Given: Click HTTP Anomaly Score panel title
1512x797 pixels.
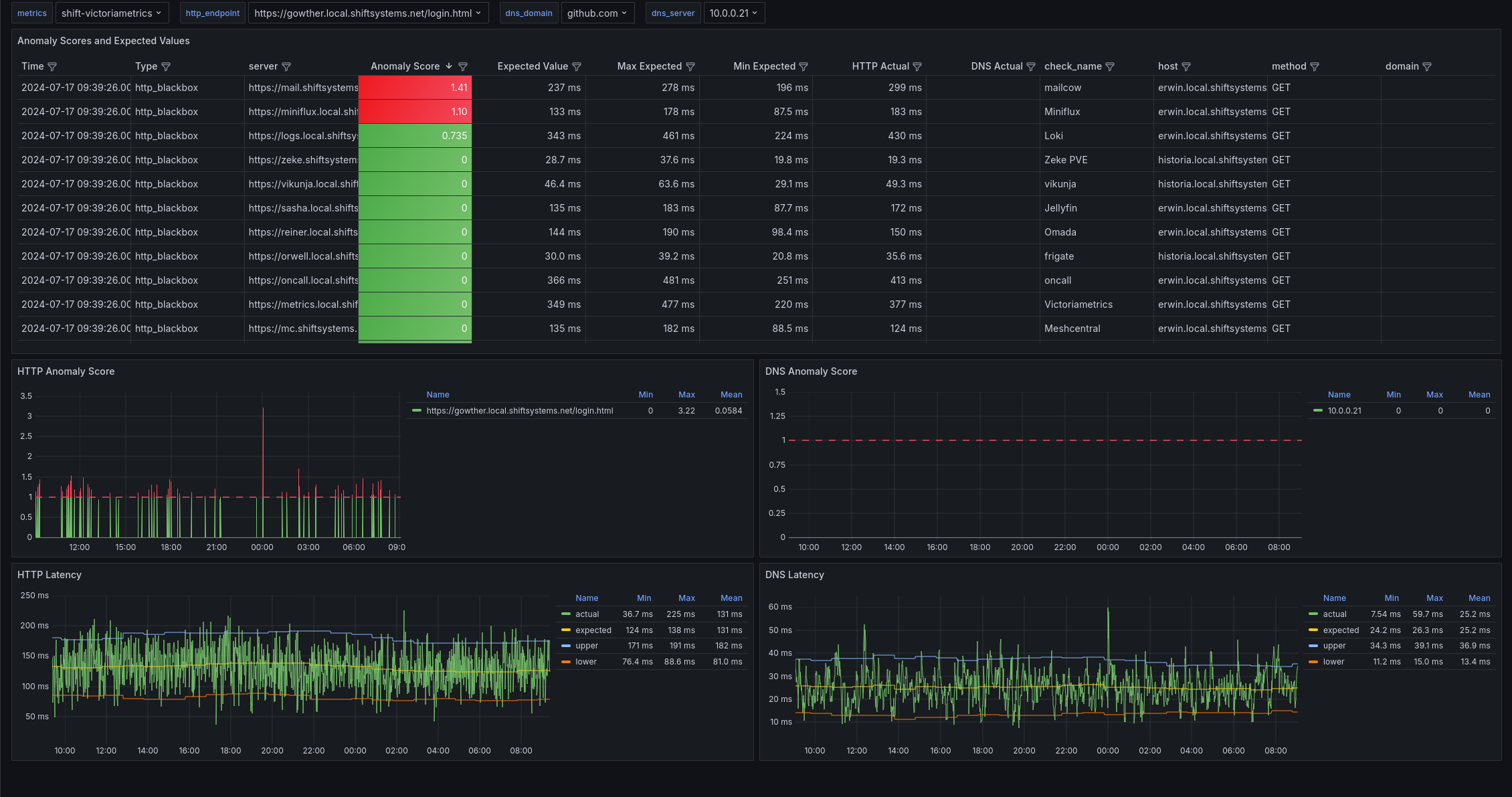Looking at the screenshot, I should pos(66,371).
